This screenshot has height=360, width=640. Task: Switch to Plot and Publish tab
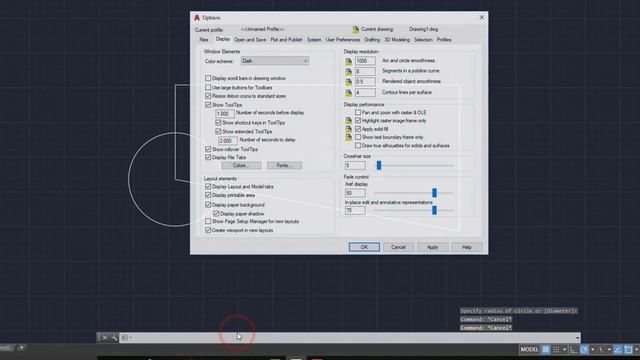click(x=287, y=40)
